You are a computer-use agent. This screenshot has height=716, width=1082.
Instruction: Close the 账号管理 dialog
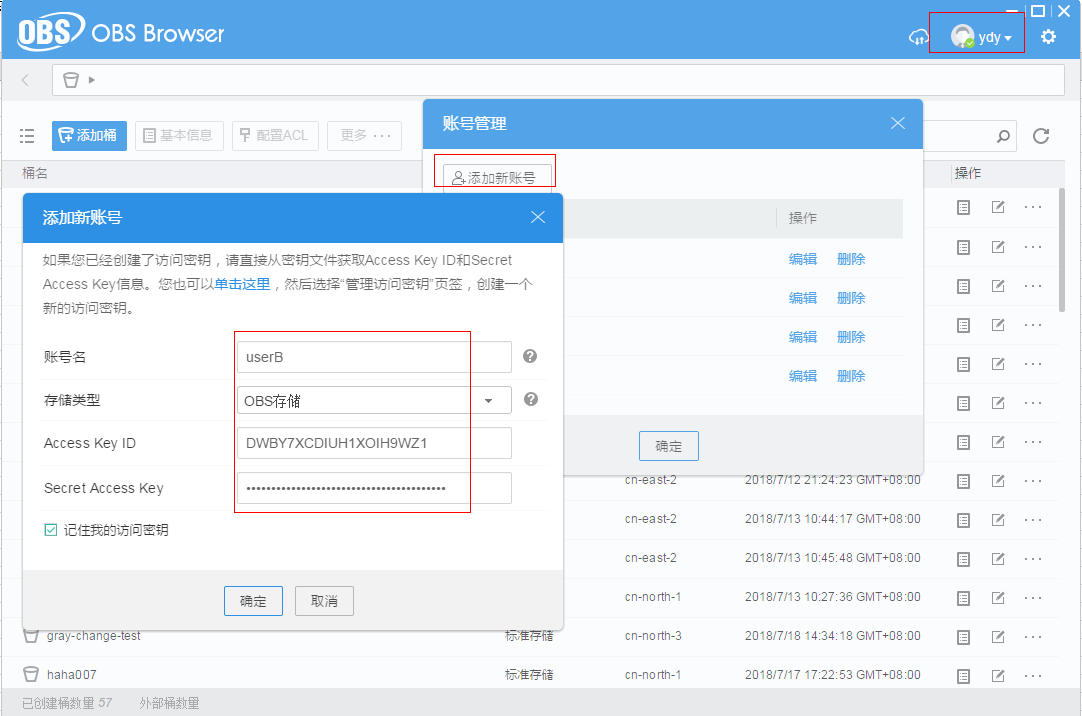[898, 123]
